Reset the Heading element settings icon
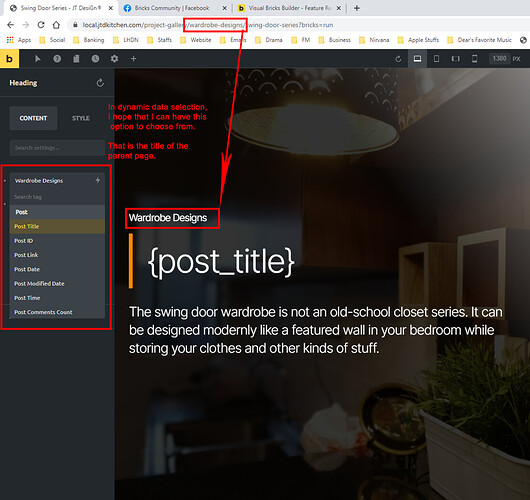Screen dimensions: 530x500 [x=100, y=83]
